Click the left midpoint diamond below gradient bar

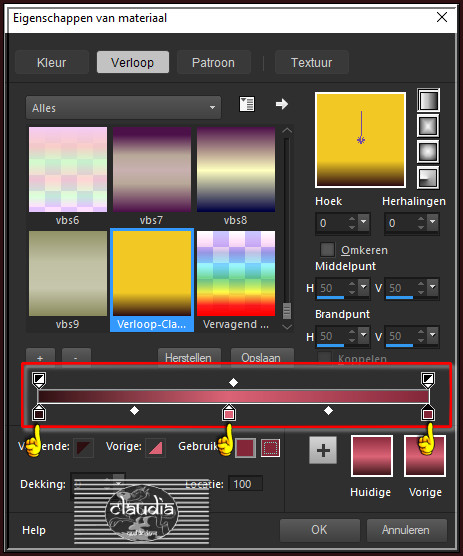[x=134, y=411]
